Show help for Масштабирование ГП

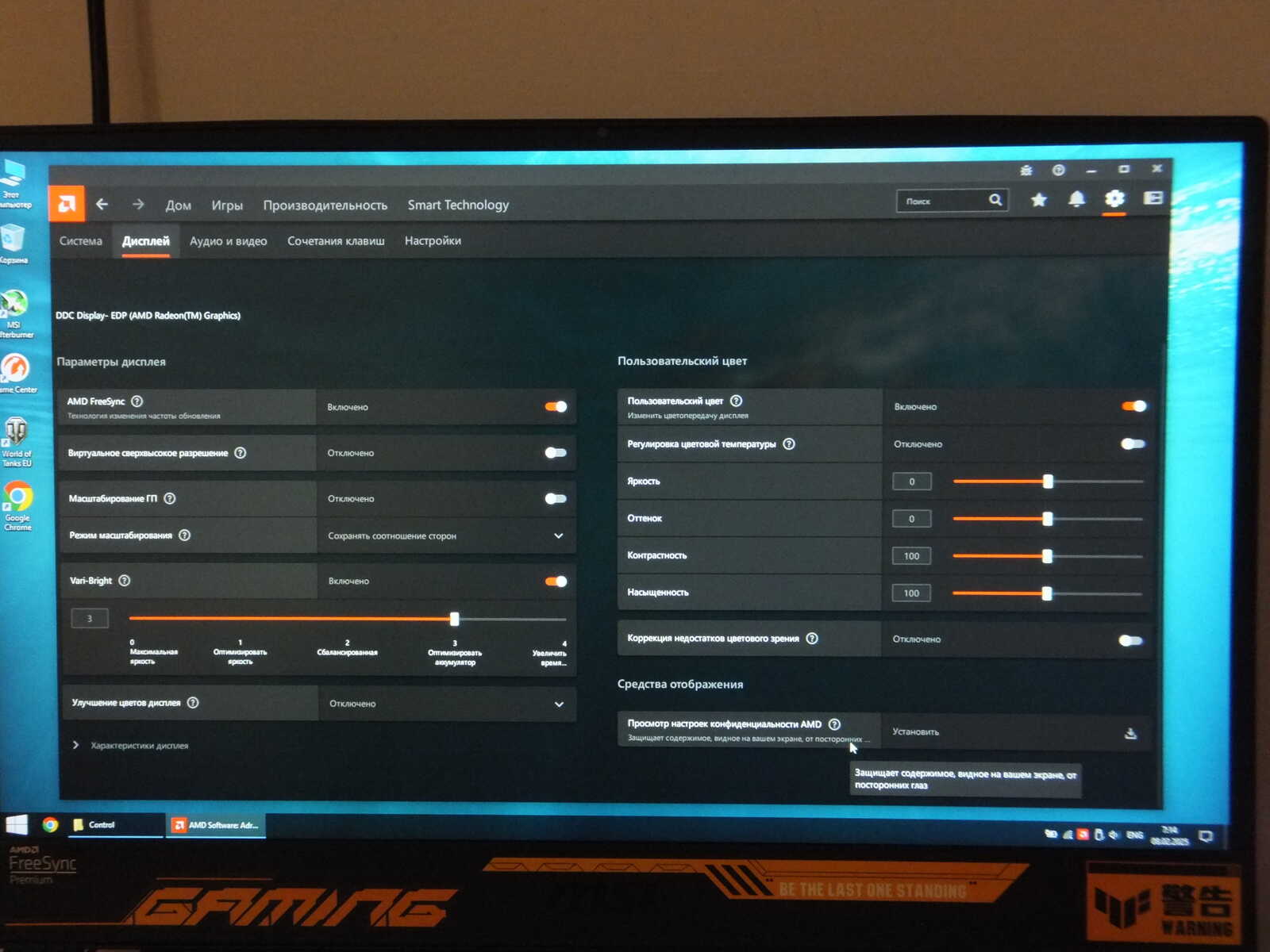[x=170, y=498]
